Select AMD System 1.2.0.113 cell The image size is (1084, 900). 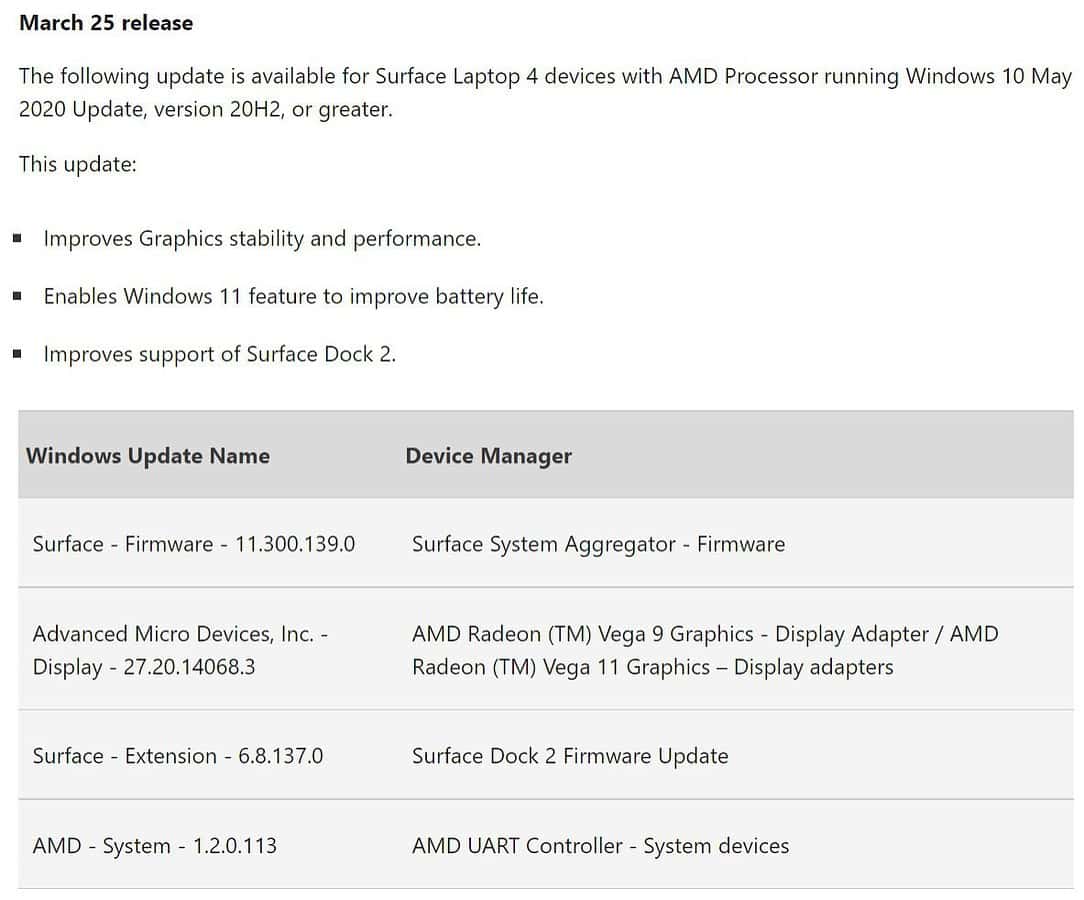pyautogui.click(x=155, y=845)
